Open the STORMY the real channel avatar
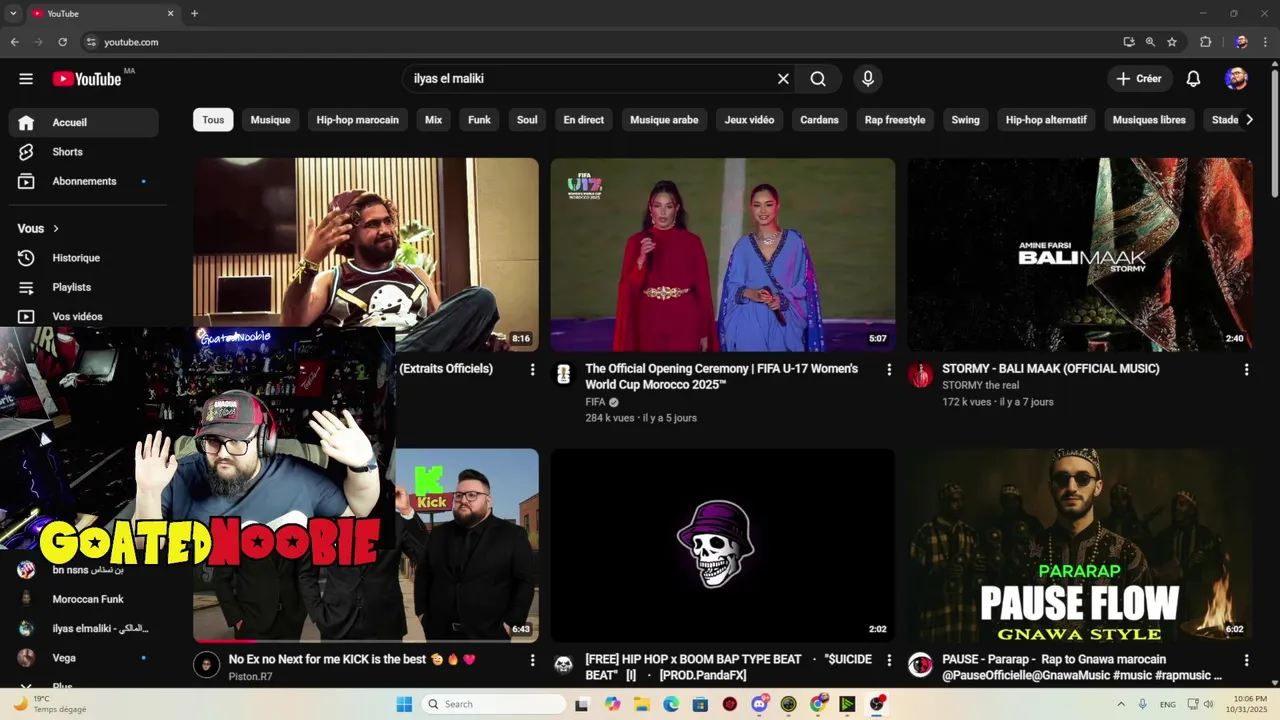Viewport: 1280px width, 720px height. [x=920, y=375]
